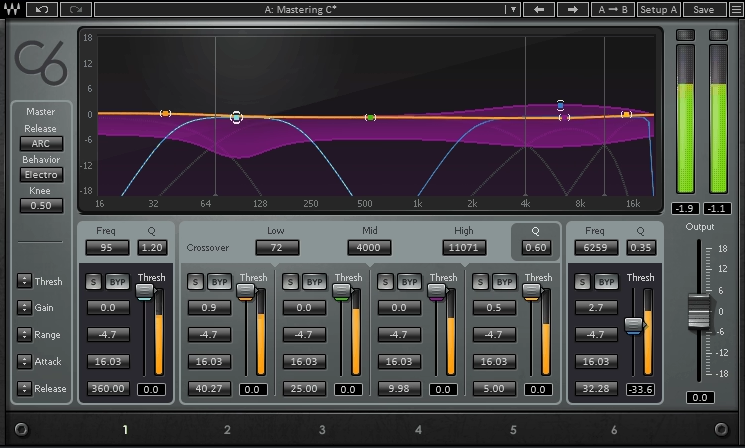Change Behavior from Electro
Viewport: 745px width, 448px height.
41,175
